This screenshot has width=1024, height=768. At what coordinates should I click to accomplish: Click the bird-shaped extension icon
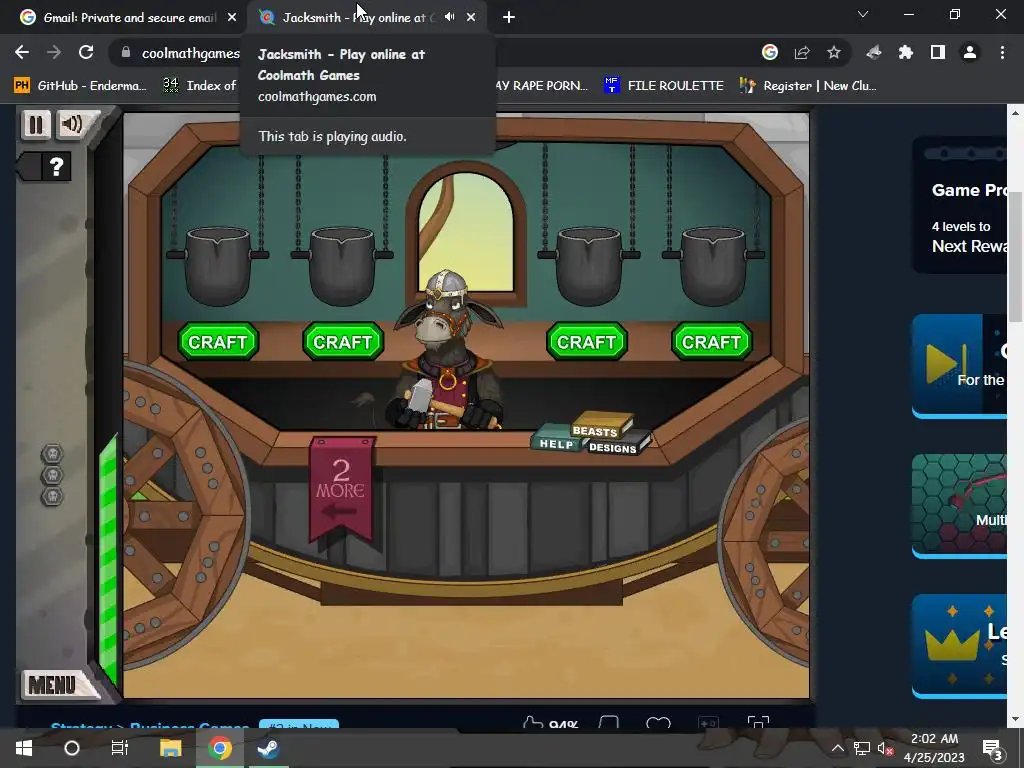874,52
